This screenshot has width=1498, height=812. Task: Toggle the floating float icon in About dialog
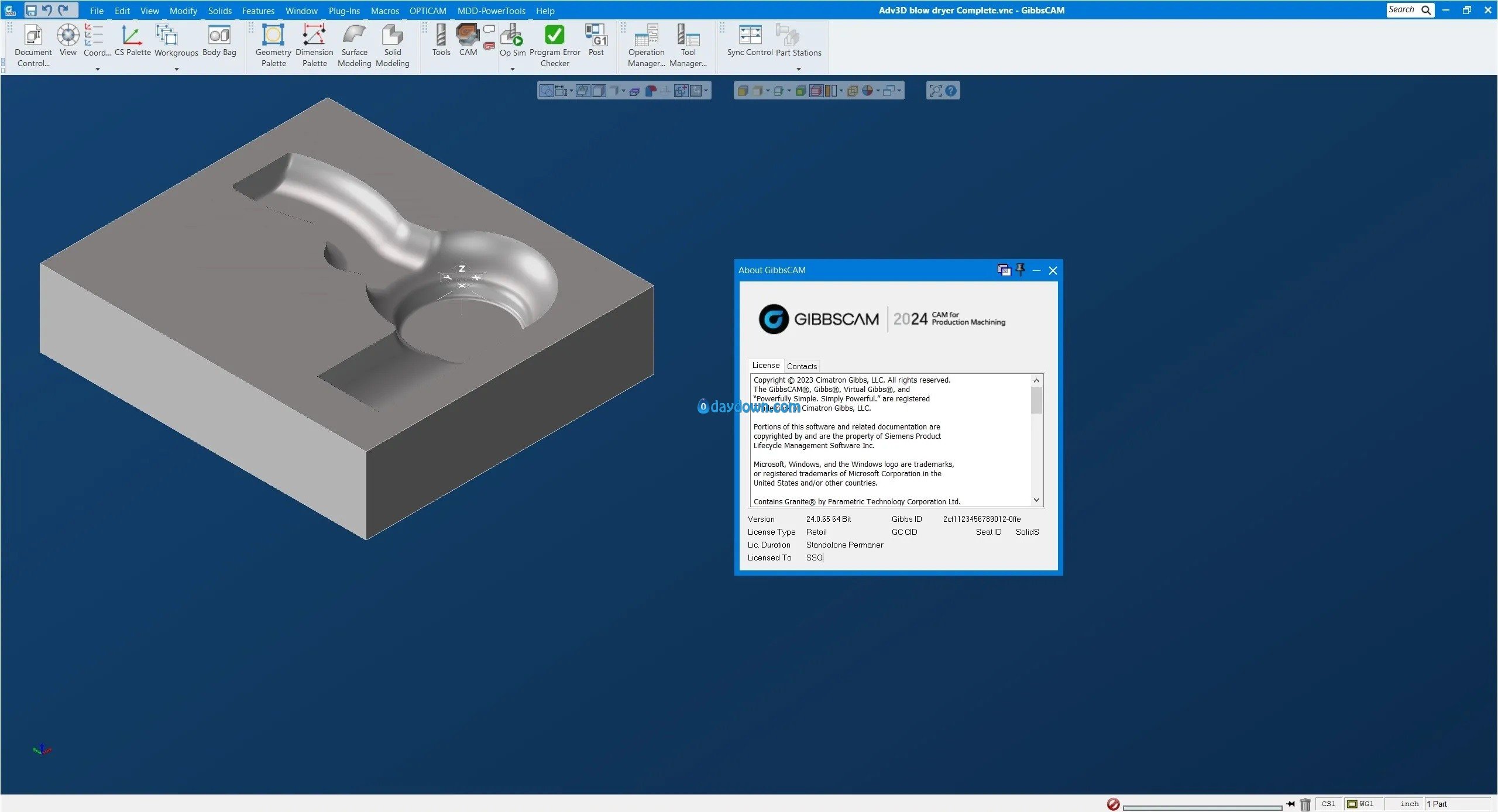(x=1004, y=270)
